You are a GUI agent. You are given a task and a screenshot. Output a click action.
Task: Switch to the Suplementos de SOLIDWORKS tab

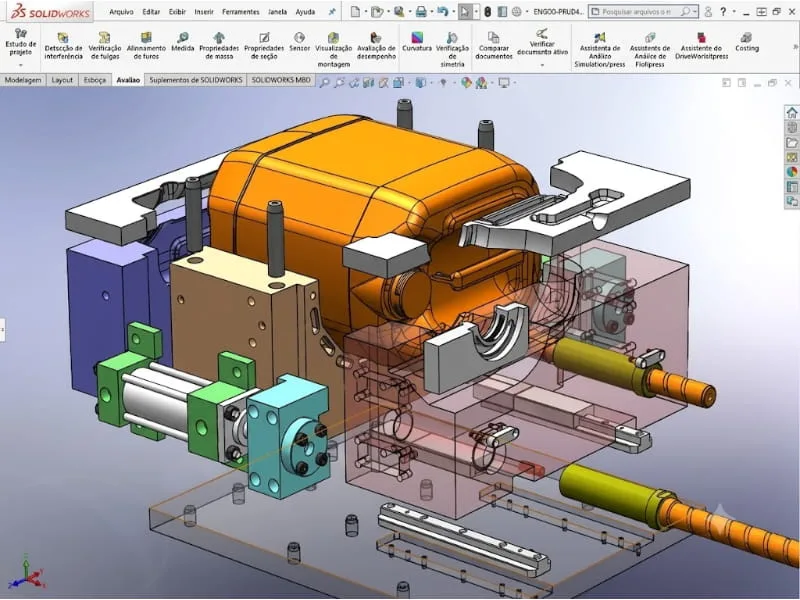(x=196, y=80)
